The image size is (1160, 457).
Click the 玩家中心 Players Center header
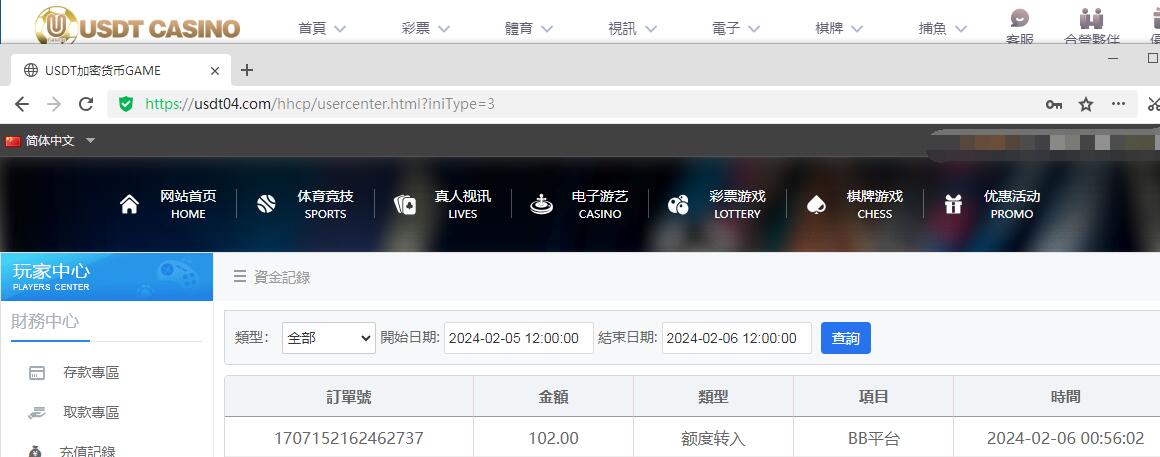coord(107,277)
